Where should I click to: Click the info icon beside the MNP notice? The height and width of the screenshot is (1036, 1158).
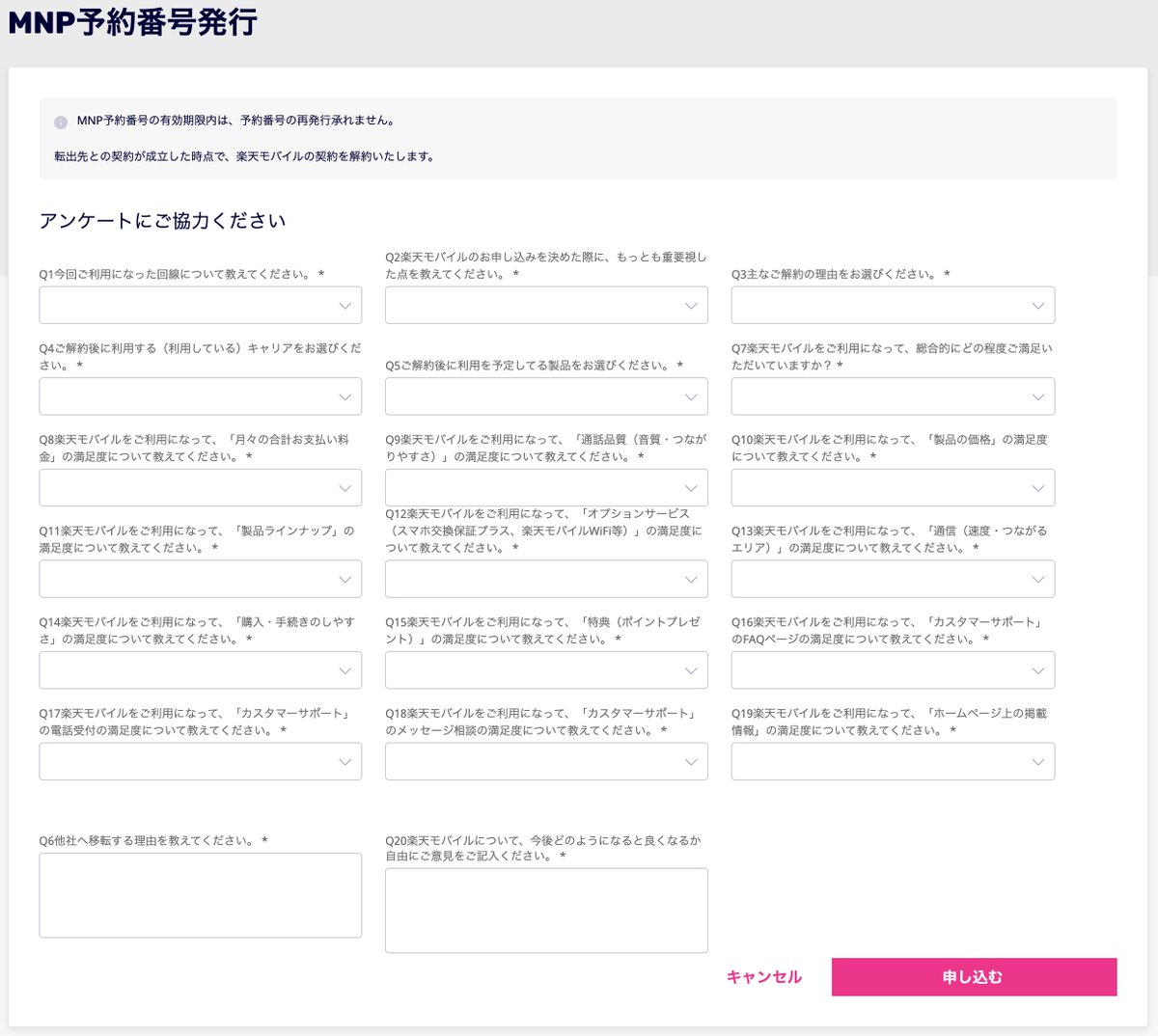point(61,123)
